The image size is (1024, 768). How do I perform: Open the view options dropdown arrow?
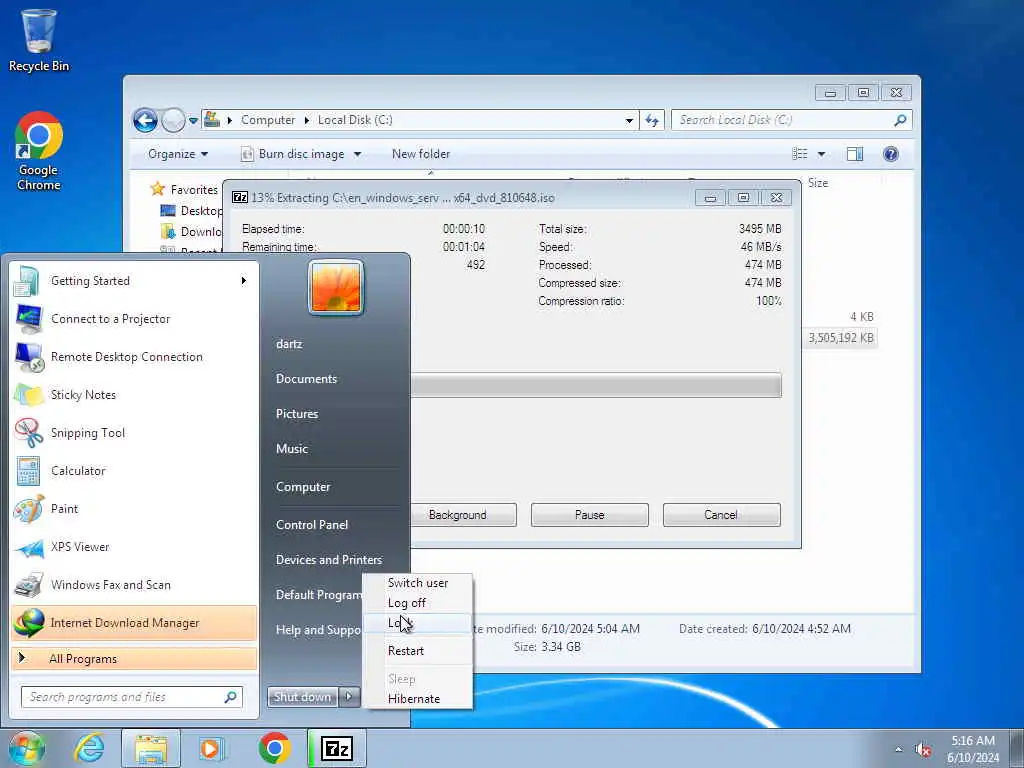coord(822,154)
